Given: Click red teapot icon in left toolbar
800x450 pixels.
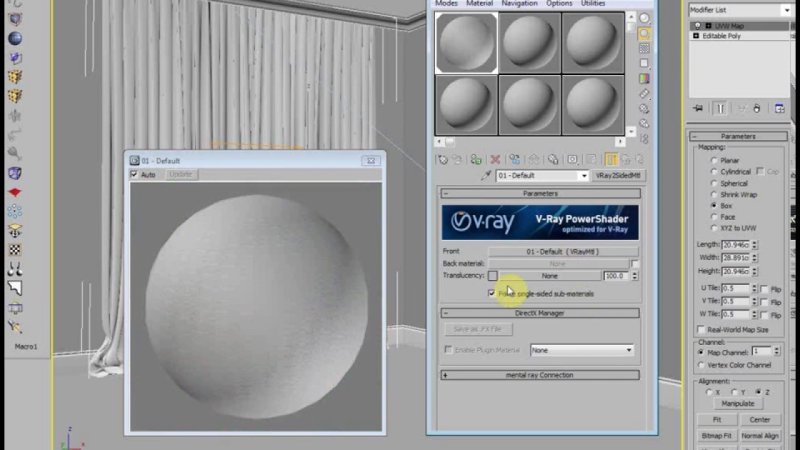Looking at the screenshot, I should (x=15, y=192).
